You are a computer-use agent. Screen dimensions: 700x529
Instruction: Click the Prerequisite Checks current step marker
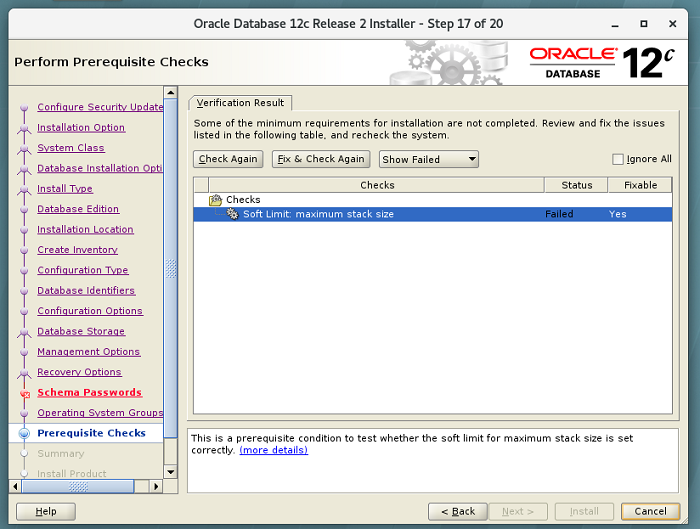tap(24, 434)
